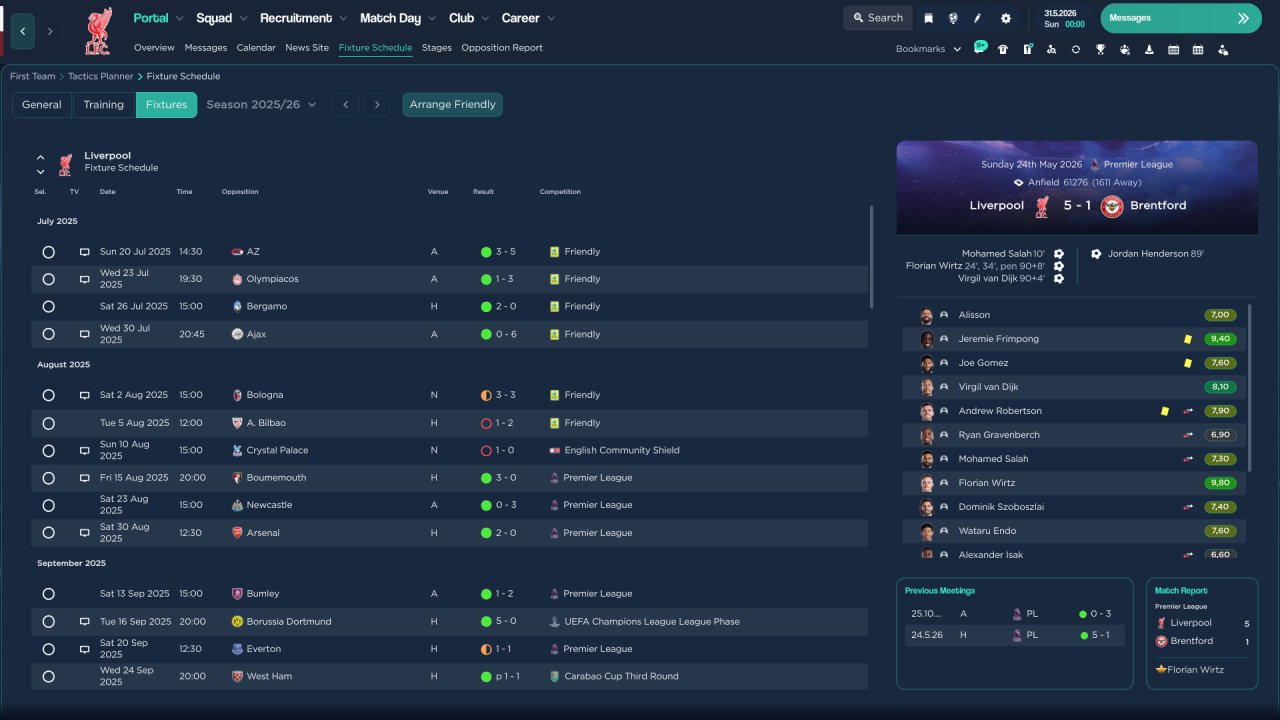Open the Club dropdown menu
The height and width of the screenshot is (720, 1280).
coord(469,18)
